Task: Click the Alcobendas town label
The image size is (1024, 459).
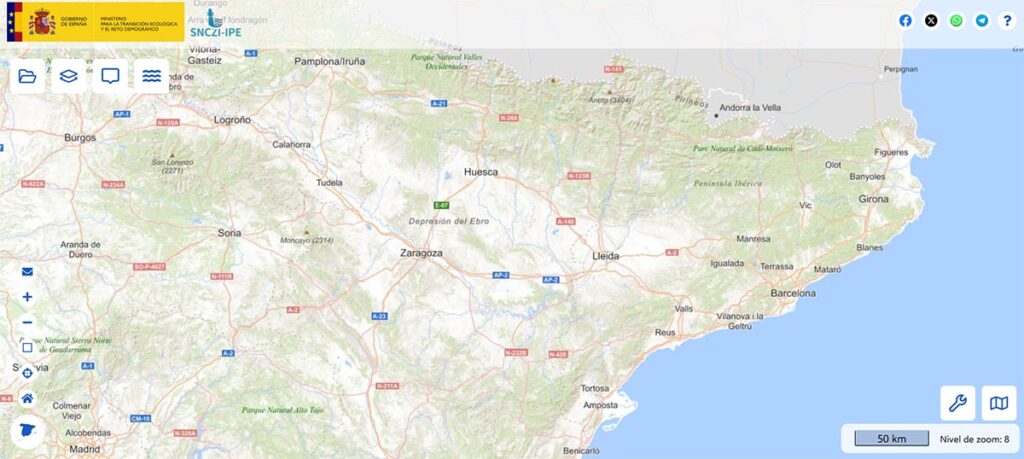Action: point(88,433)
